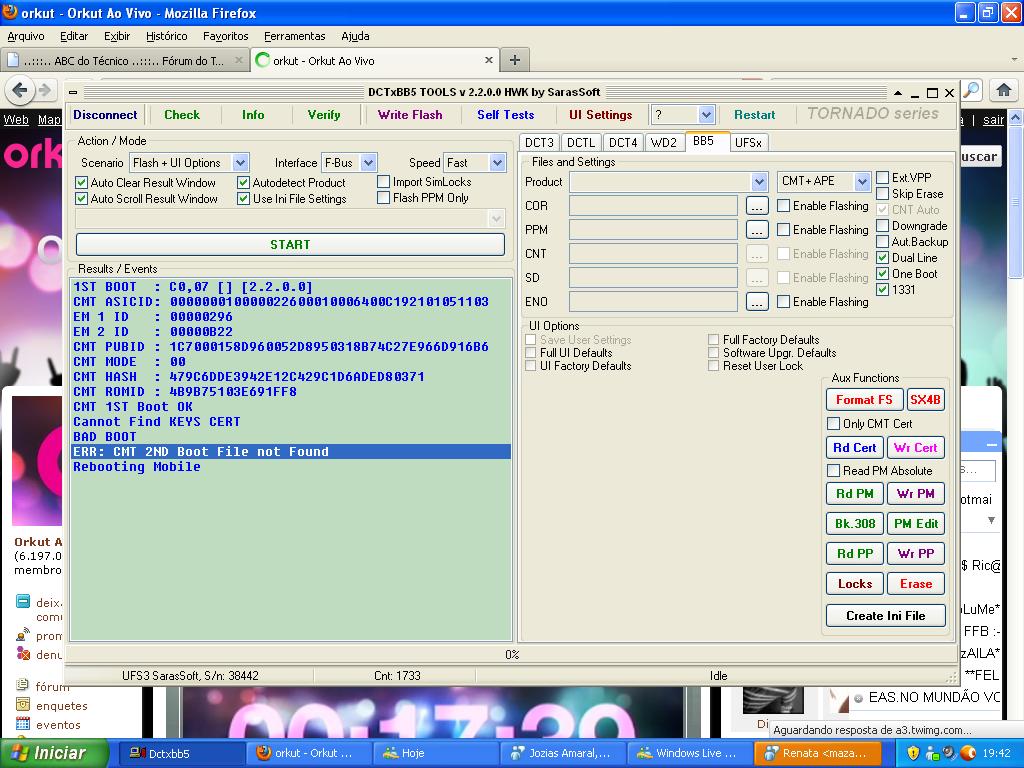Tick Only CMT Cert checkbox
The width and height of the screenshot is (1024, 768).
833,424
